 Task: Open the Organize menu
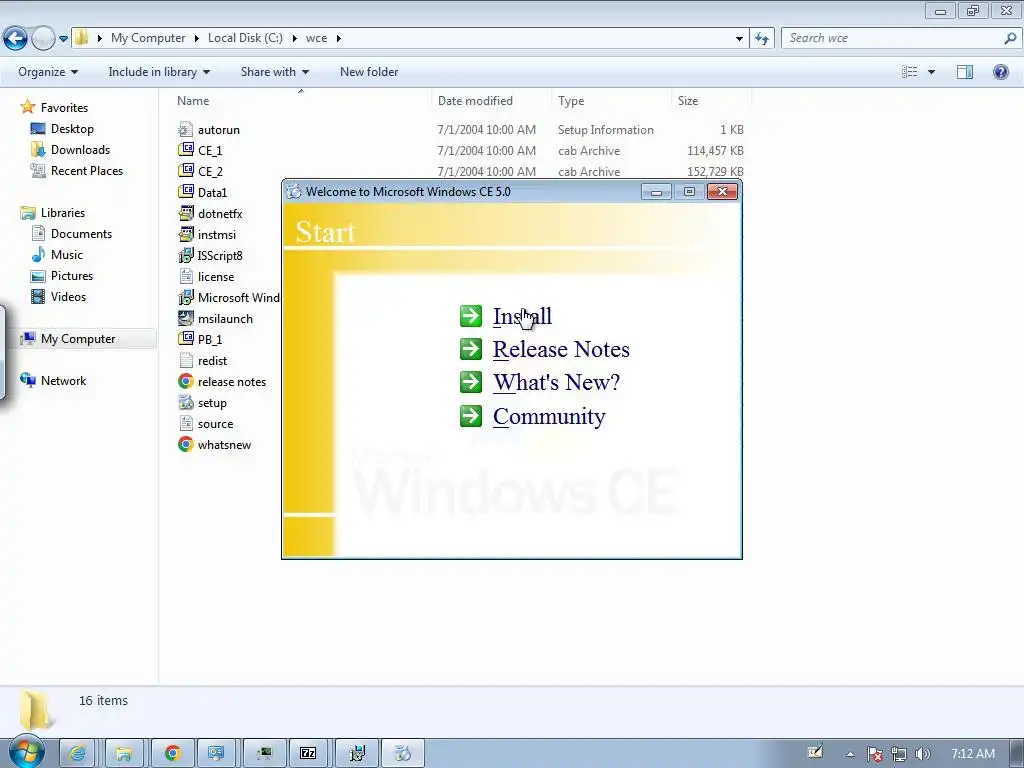48,72
